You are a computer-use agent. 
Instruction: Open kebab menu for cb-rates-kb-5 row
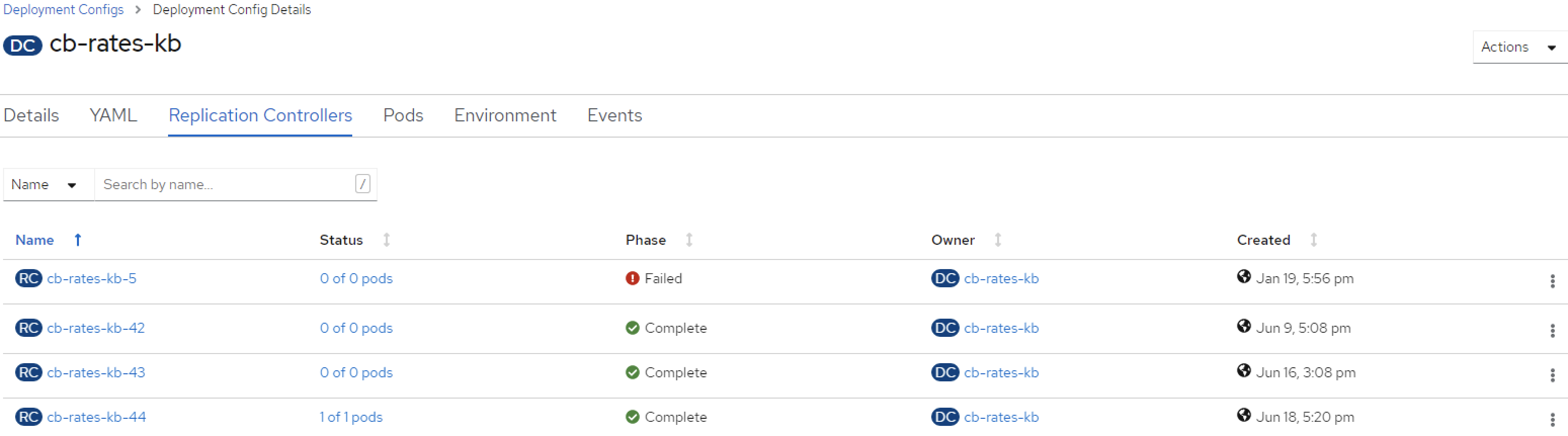point(1552,281)
